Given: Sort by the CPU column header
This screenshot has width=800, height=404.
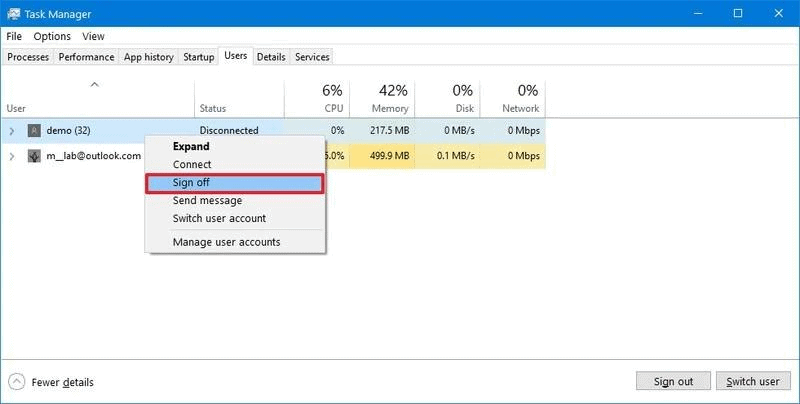Looking at the screenshot, I should coord(317,98).
